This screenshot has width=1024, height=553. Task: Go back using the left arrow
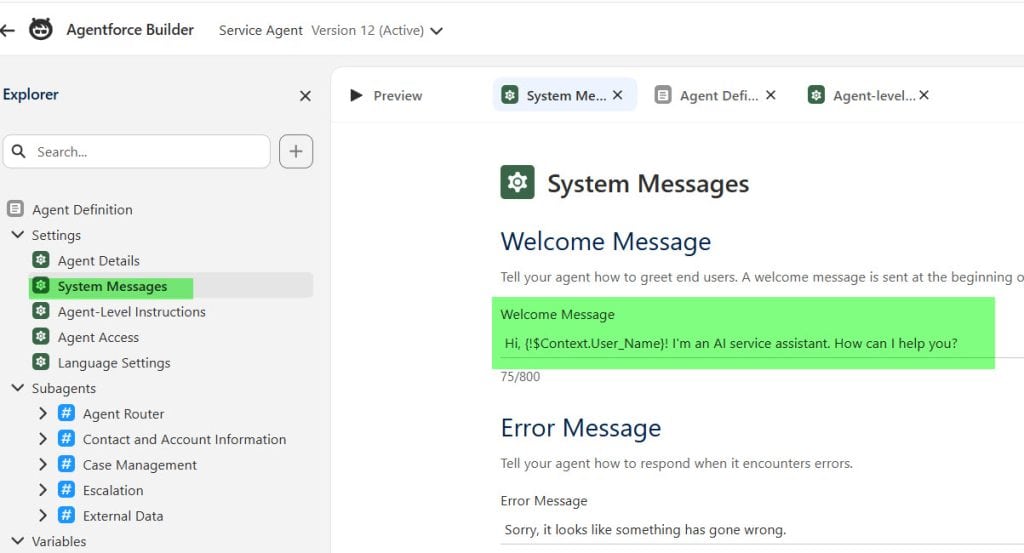tap(7, 30)
